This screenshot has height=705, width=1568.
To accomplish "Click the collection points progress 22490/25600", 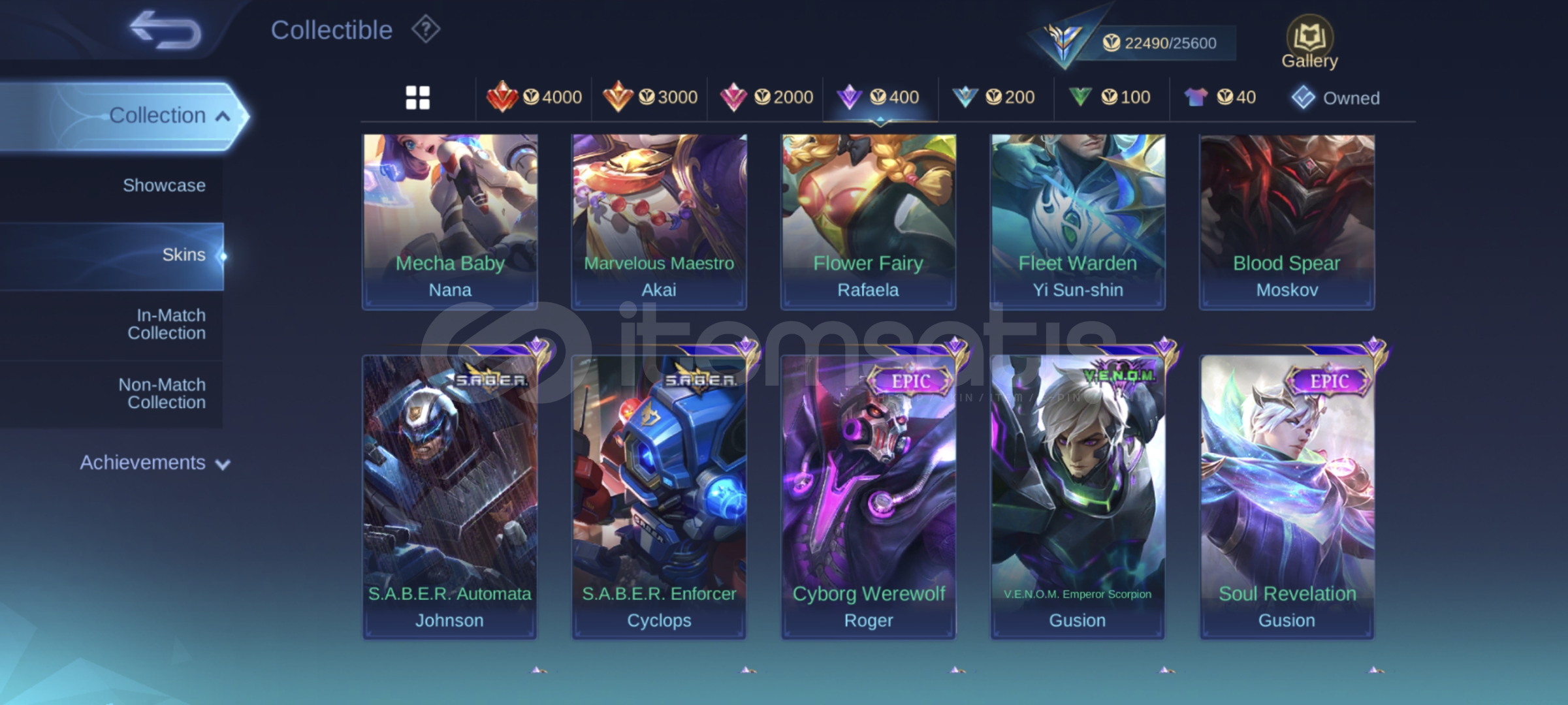I will [1160, 43].
